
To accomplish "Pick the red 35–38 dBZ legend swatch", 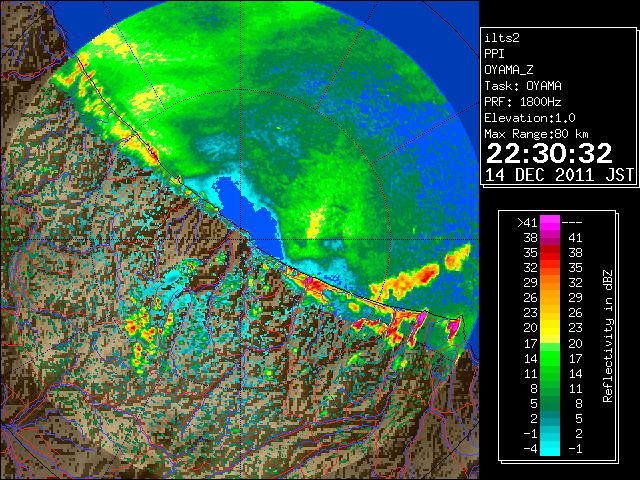I will [x=550, y=253].
